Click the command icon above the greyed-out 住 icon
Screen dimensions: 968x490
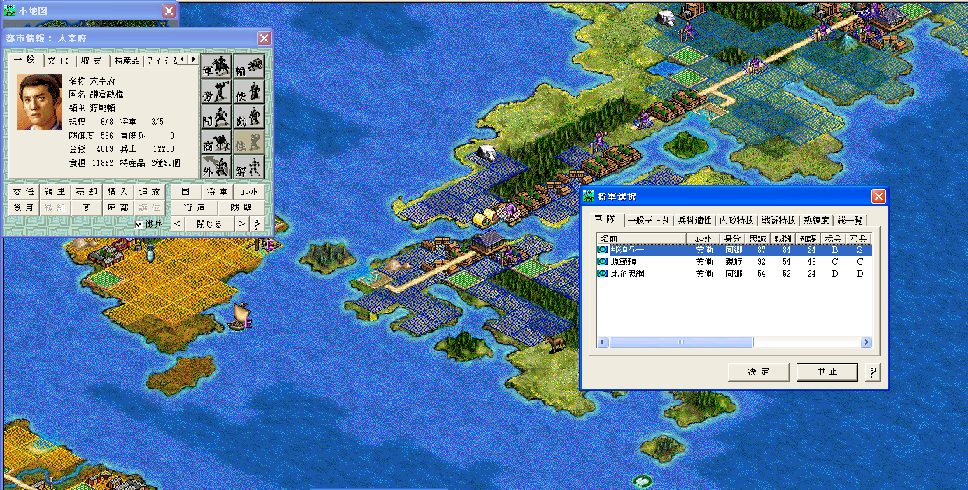point(249,117)
